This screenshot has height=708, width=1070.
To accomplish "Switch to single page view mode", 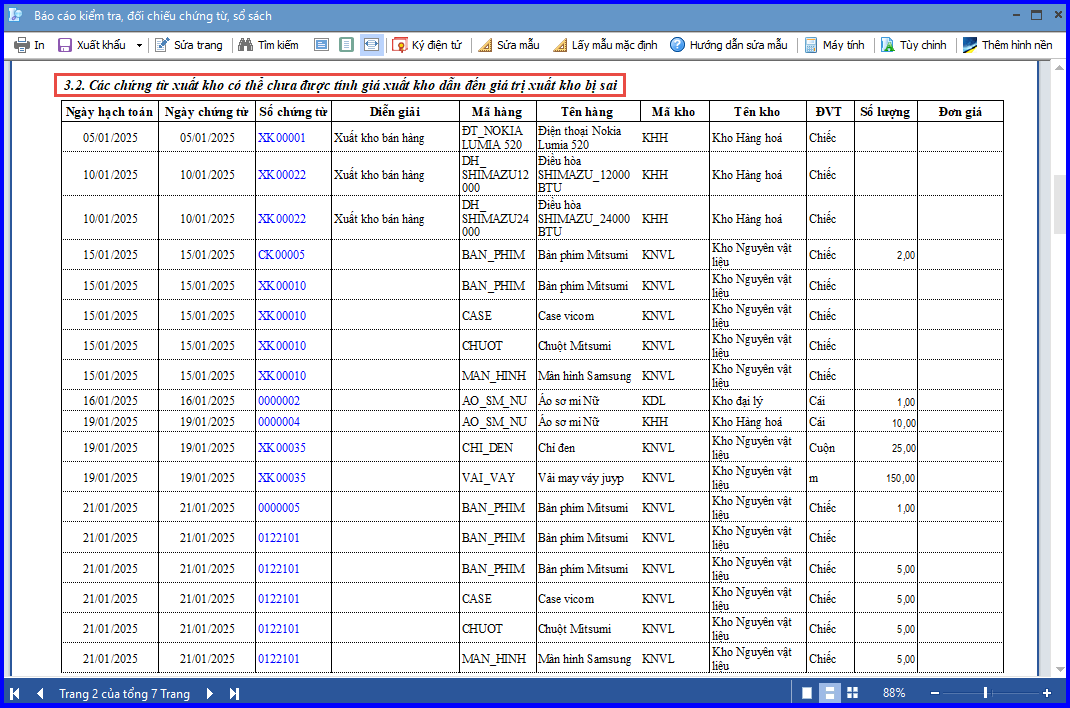I will tap(807, 693).
